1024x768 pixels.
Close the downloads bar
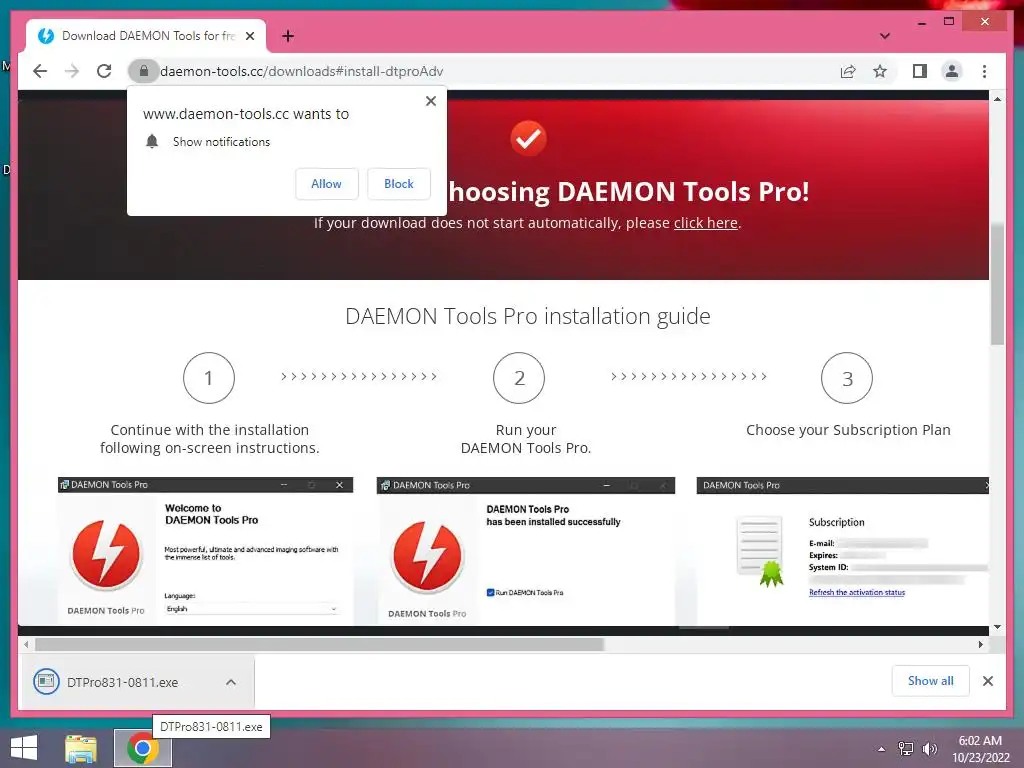pos(988,681)
